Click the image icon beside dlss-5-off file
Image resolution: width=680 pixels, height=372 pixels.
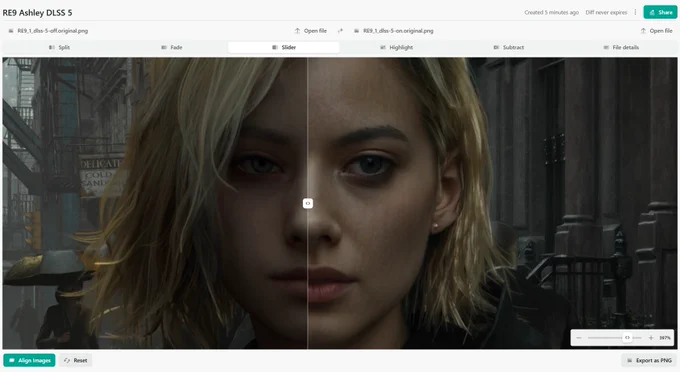tap(11, 31)
